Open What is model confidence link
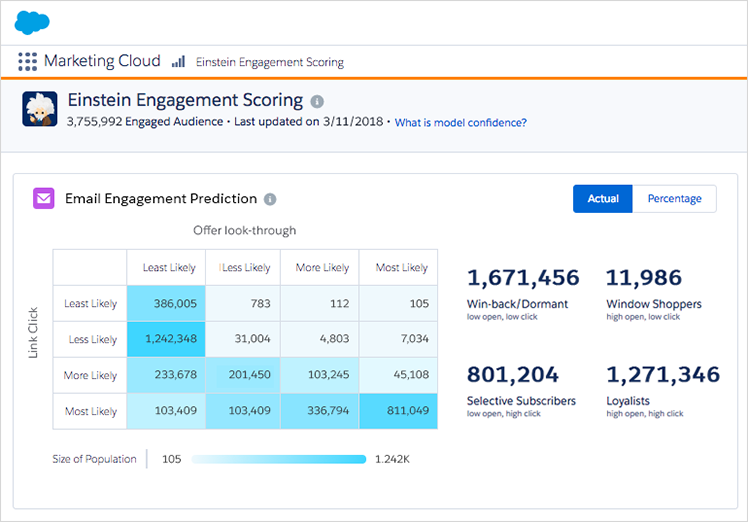 pos(461,123)
